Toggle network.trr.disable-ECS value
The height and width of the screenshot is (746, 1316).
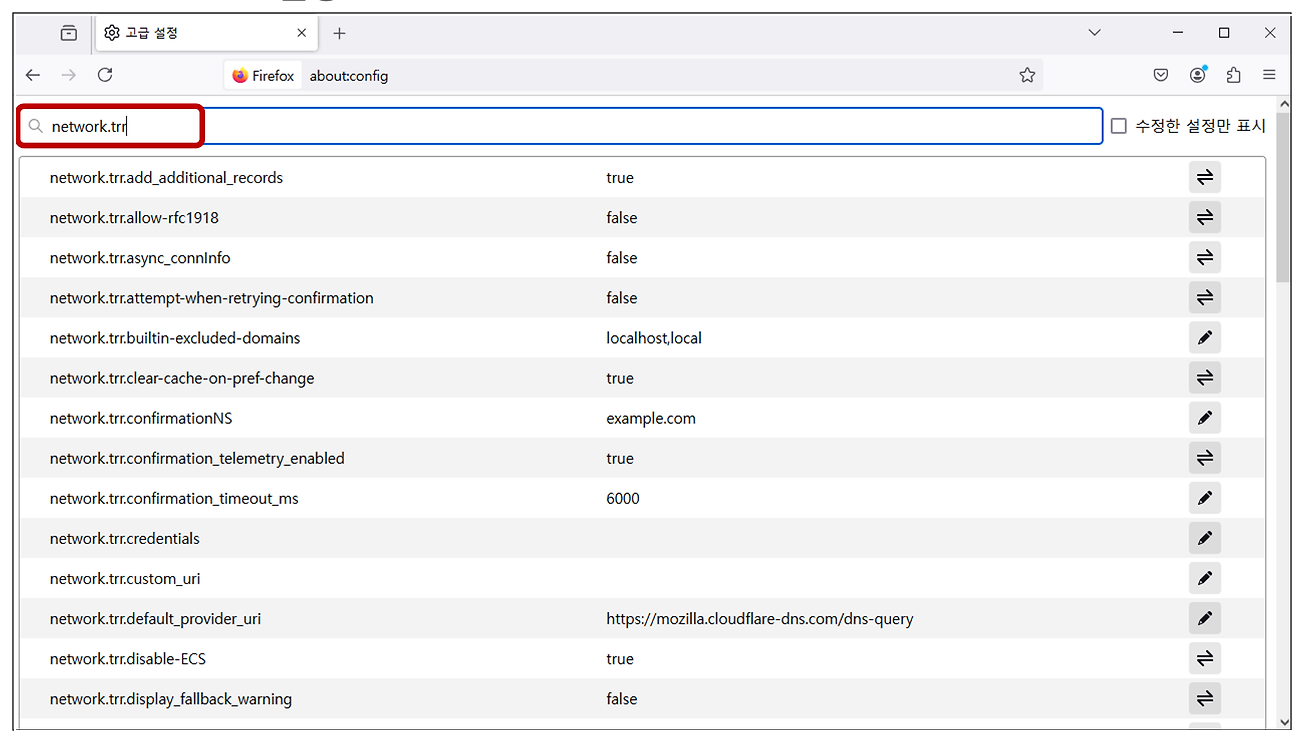pyautogui.click(x=1205, y=658)
